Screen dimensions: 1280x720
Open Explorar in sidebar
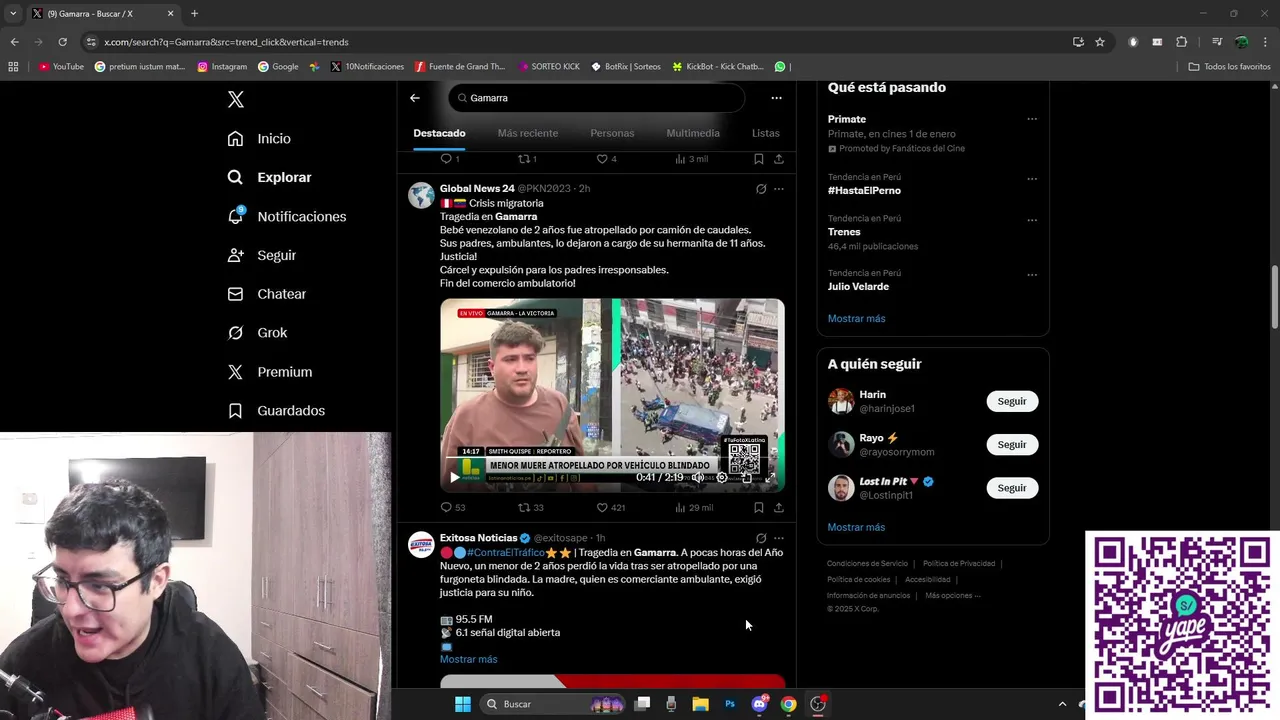click(270, 177)
